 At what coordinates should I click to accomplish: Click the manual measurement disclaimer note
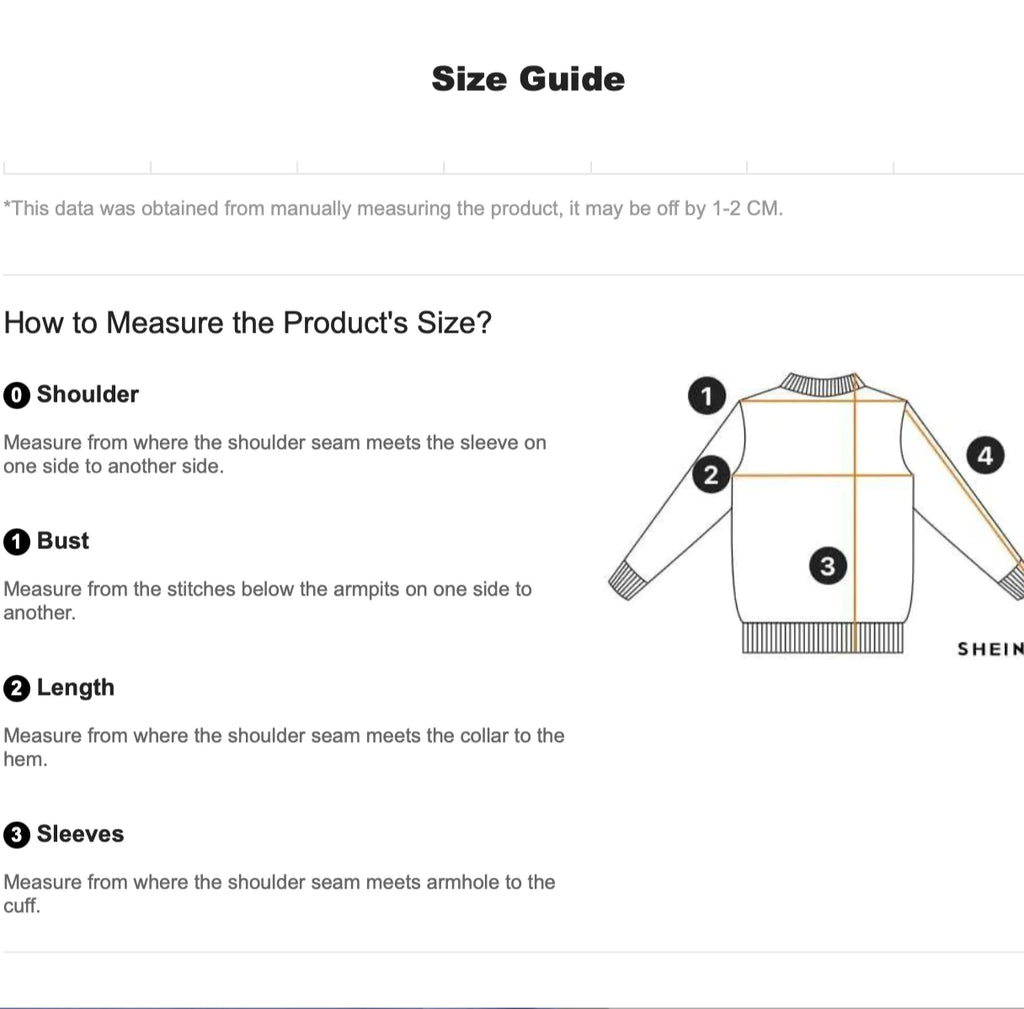[393, 209]
